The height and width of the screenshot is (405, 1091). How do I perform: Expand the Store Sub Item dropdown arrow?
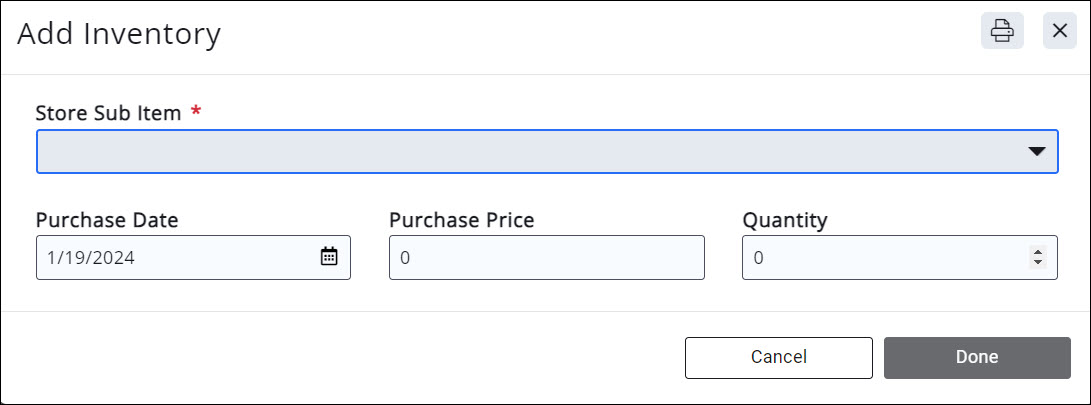coord(1037,151)
